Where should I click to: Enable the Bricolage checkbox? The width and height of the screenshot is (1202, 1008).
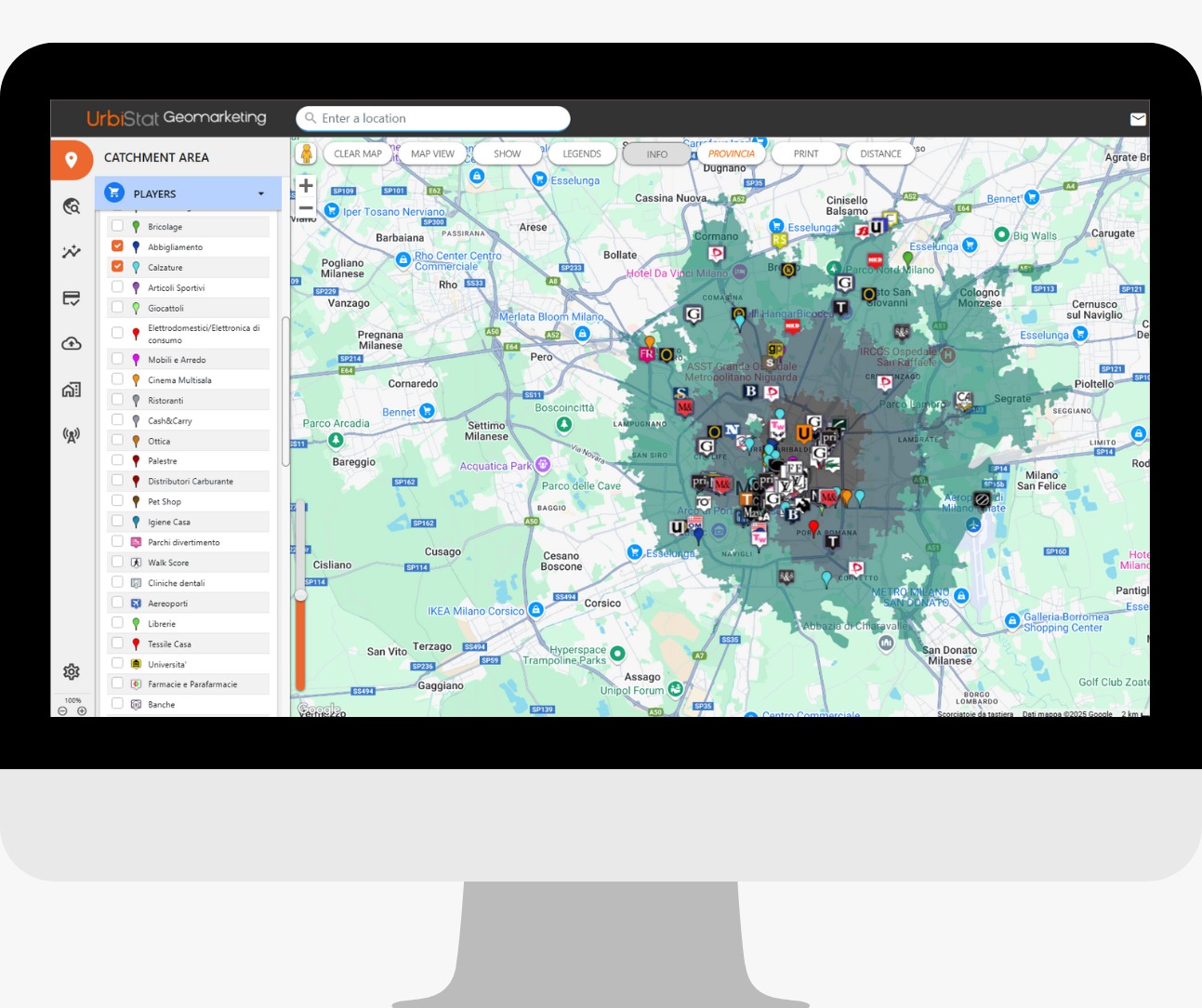117,226
